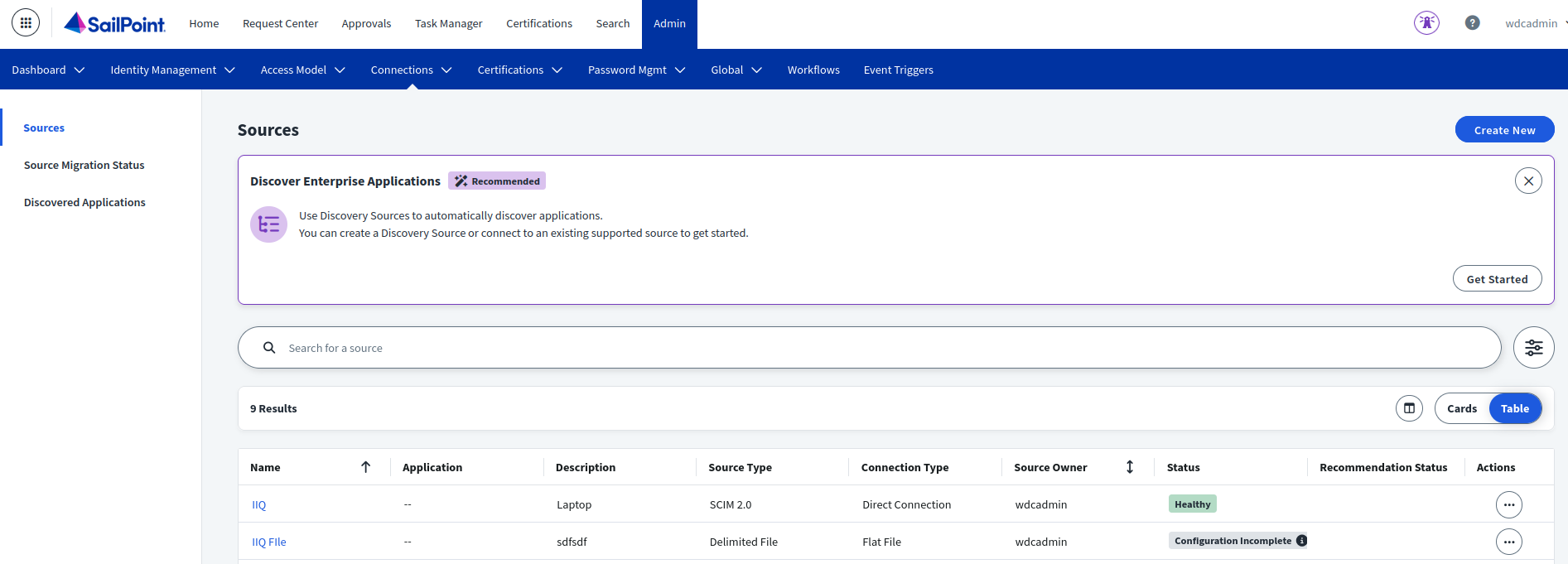Open the app launcher grid icon
Viewport: 1568px width, 564px height.
(x=26, y=22)
